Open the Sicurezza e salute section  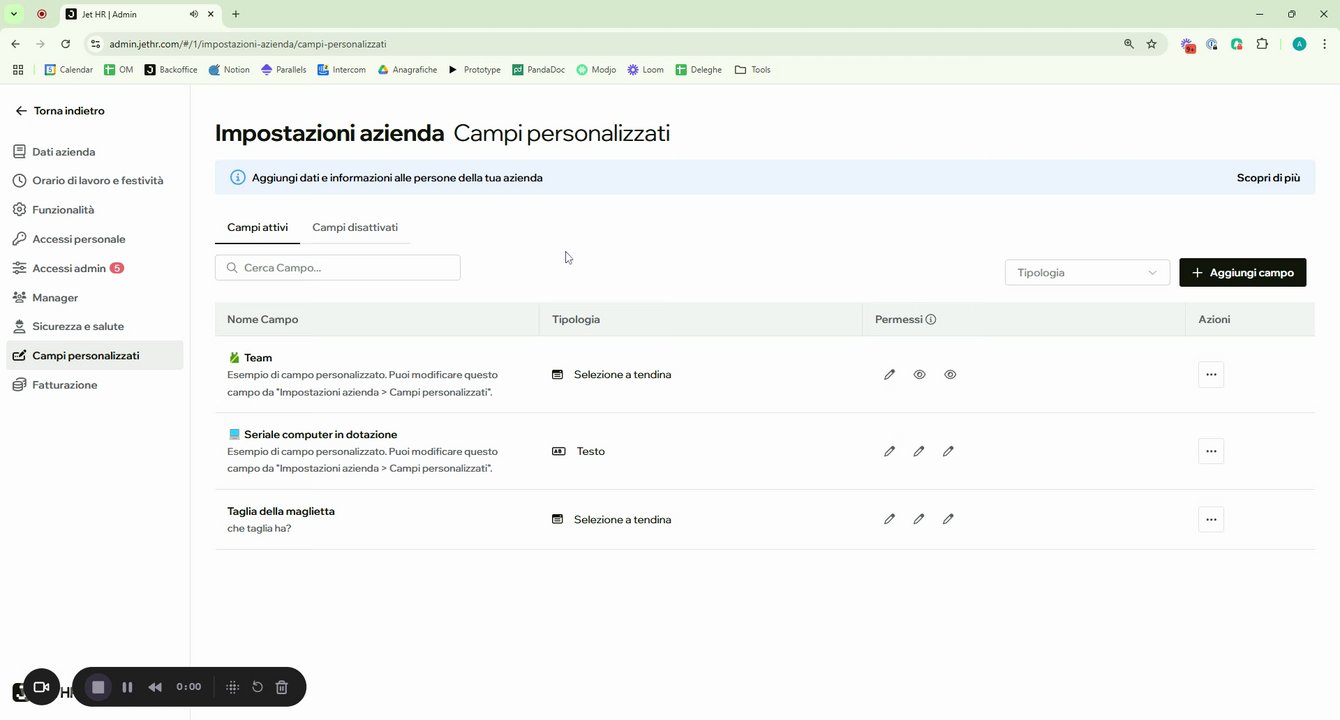pos(78,326)
